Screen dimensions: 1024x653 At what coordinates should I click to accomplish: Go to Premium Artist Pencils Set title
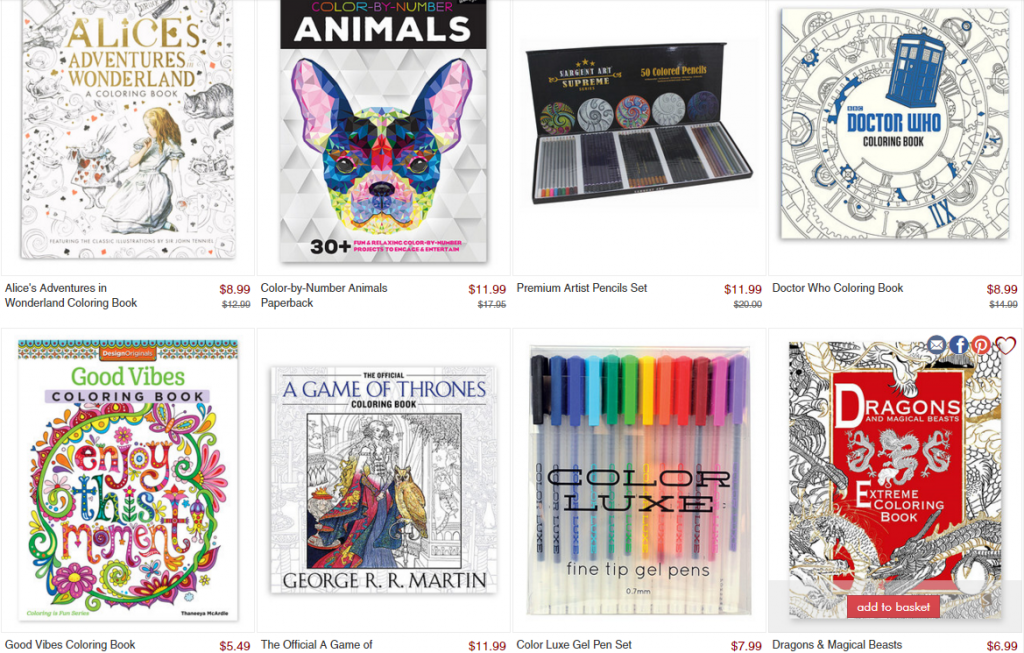(582, 288)
